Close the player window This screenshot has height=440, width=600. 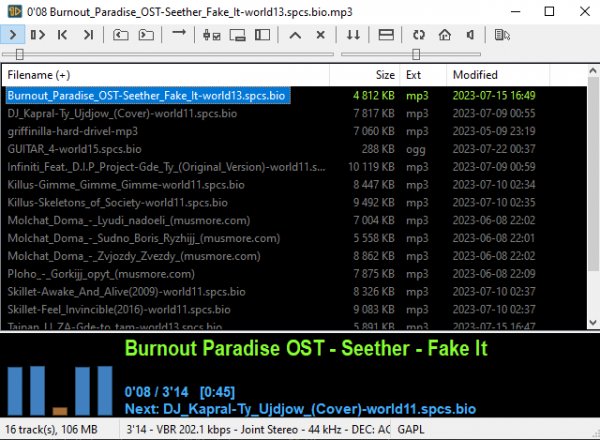coord(584,11)
